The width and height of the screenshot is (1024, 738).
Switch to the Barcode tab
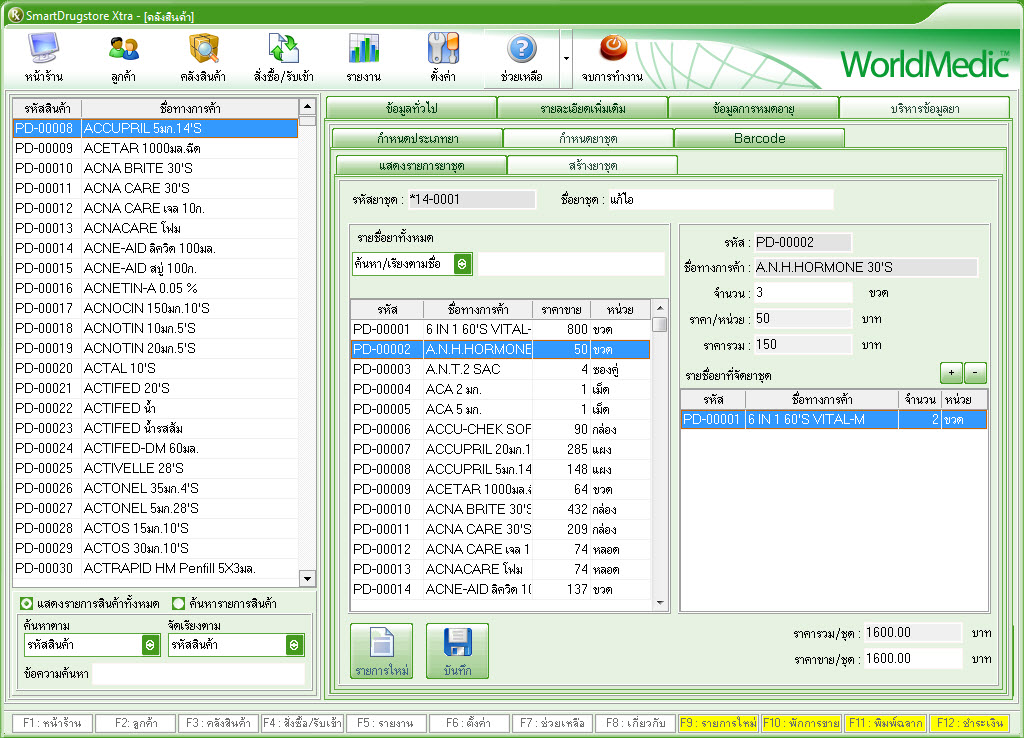coord(759,138)
